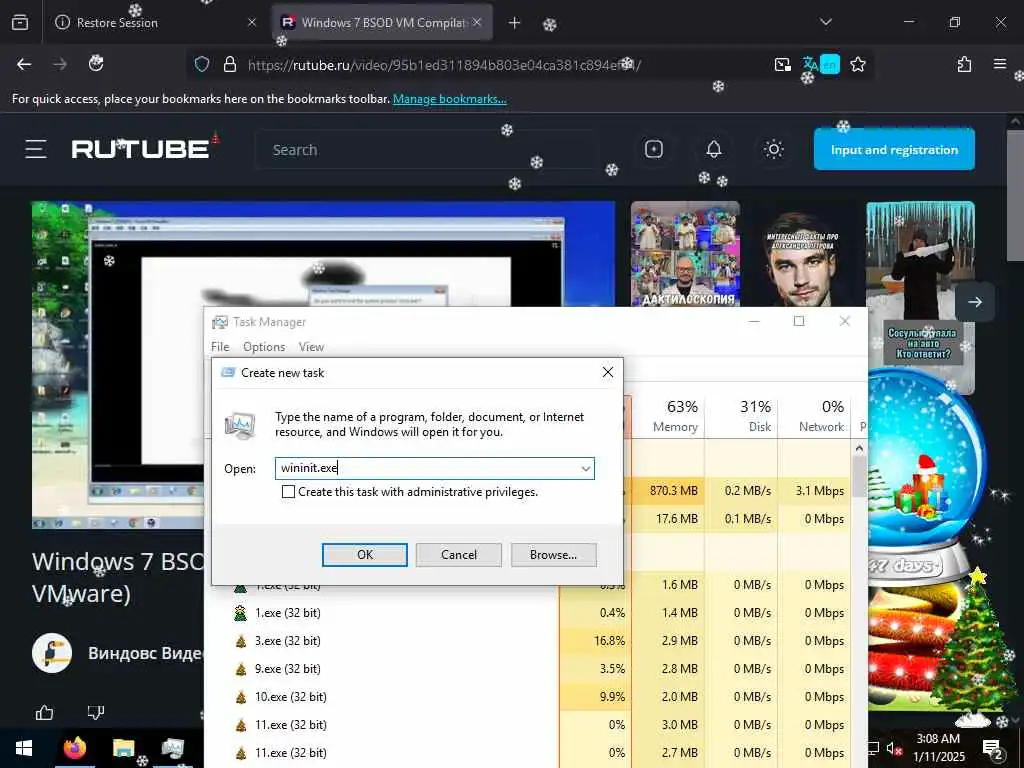
Task: Open Firefox hamburger application menu
Action: click(999, 64)
